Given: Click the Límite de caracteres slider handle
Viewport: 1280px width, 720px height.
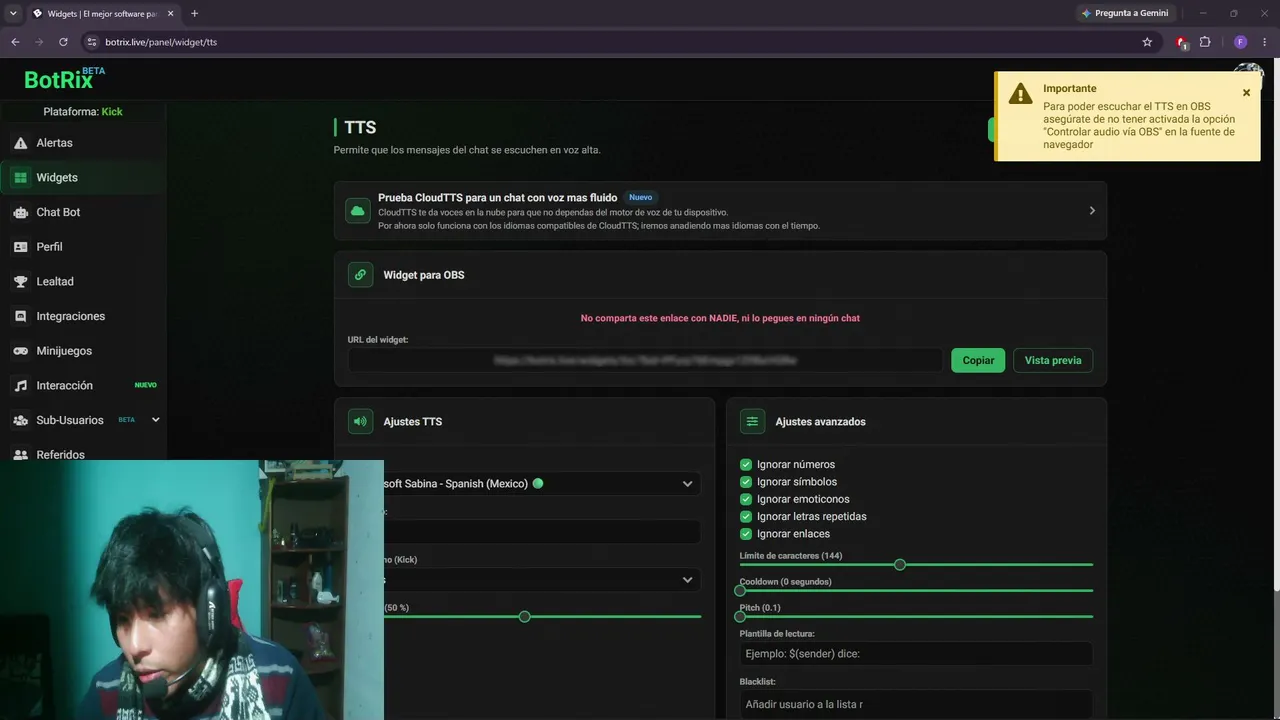Looking at the screenshot, I should click(900, 565).
